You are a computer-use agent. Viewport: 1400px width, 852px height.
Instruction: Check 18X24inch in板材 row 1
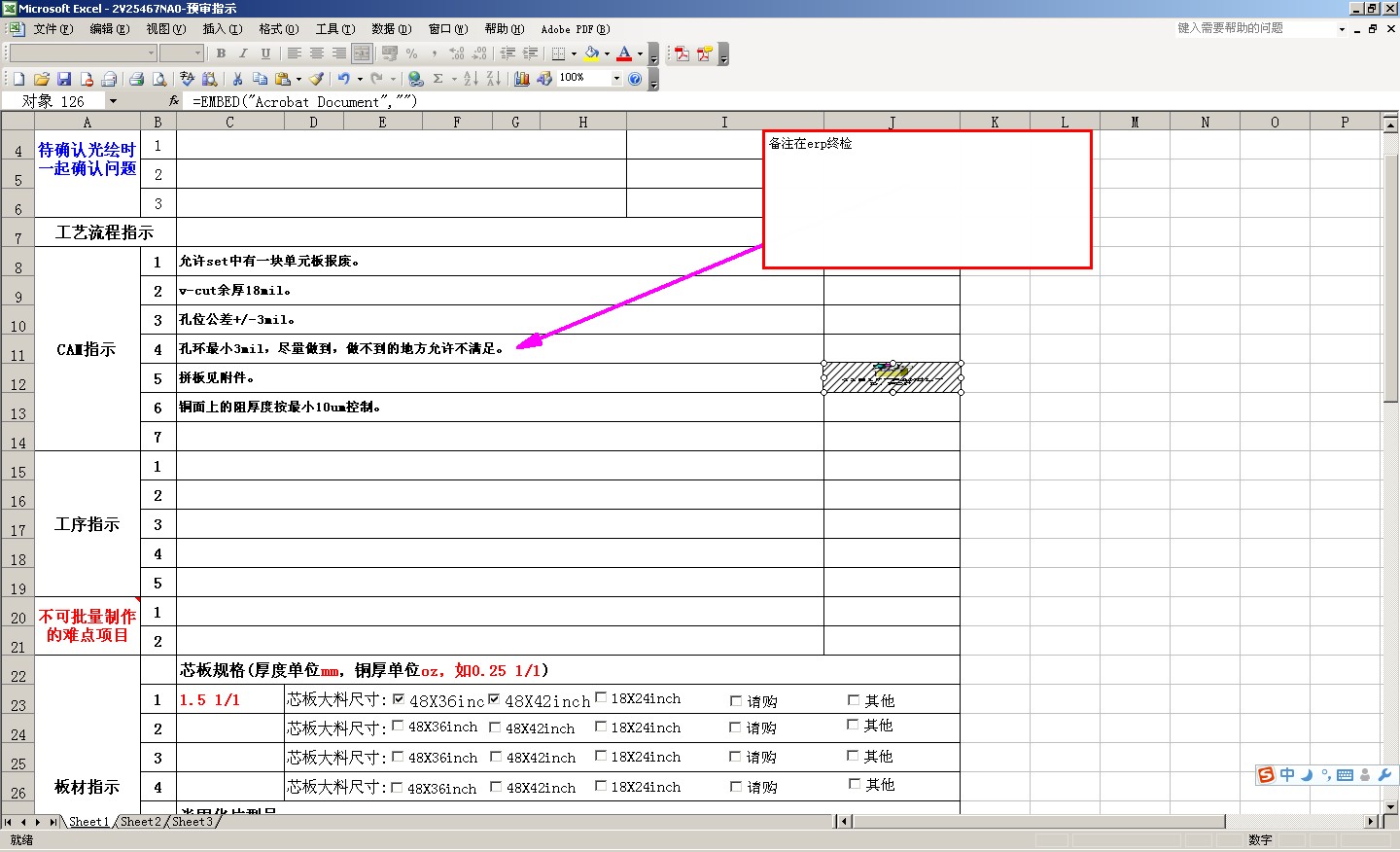click(x=601, y=697)
